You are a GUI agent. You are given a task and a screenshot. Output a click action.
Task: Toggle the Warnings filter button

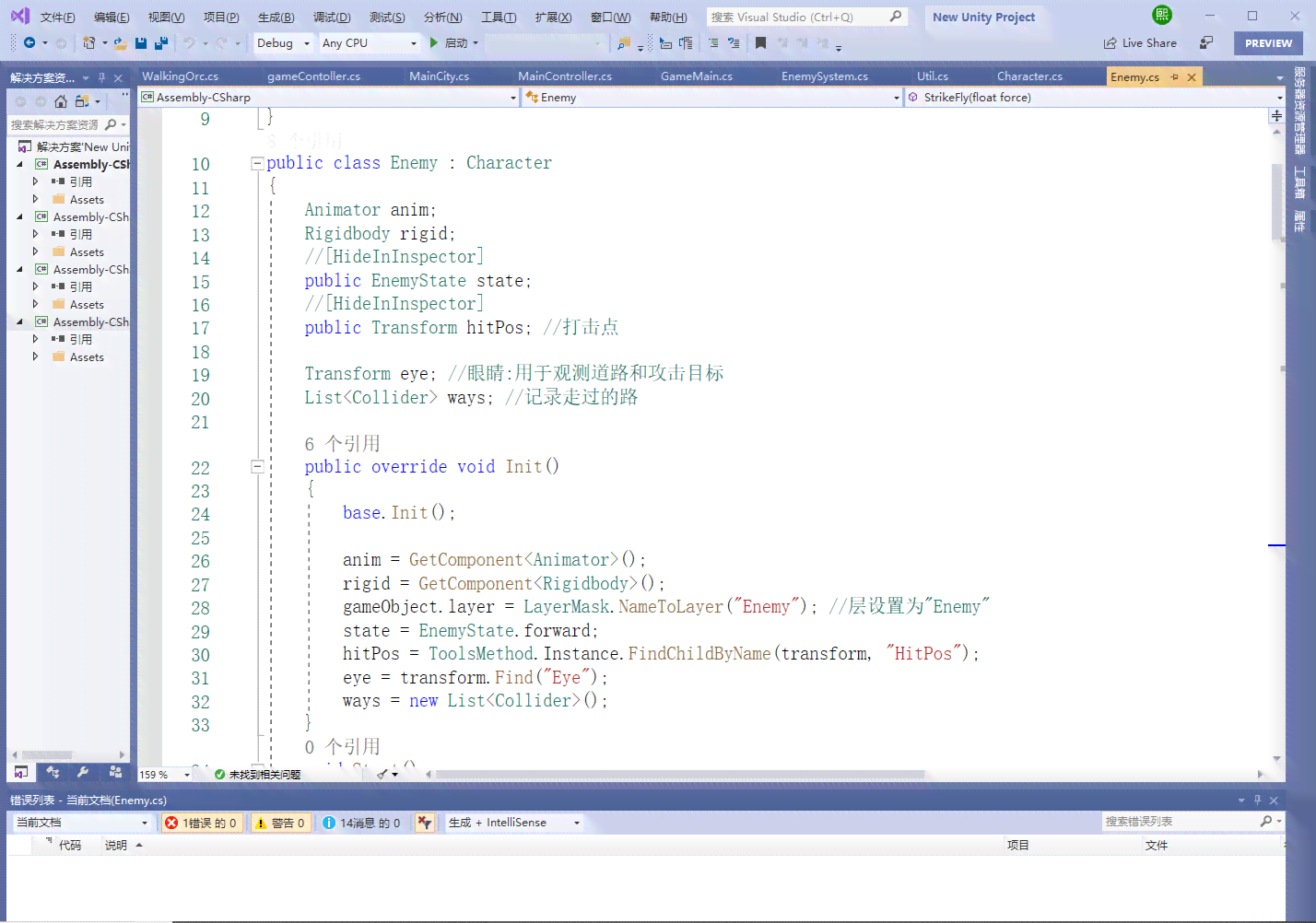(280, 823)
